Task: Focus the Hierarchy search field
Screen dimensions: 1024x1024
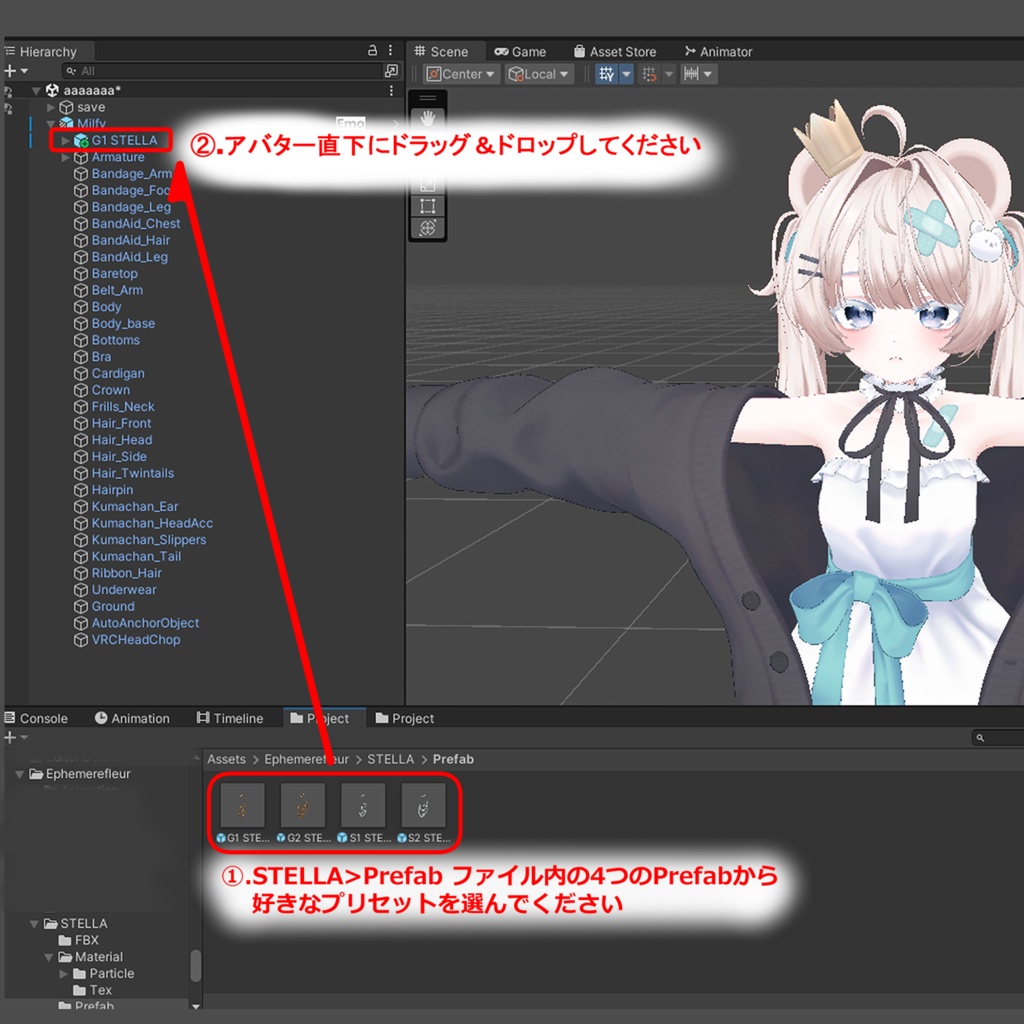Action: point(222,71)
